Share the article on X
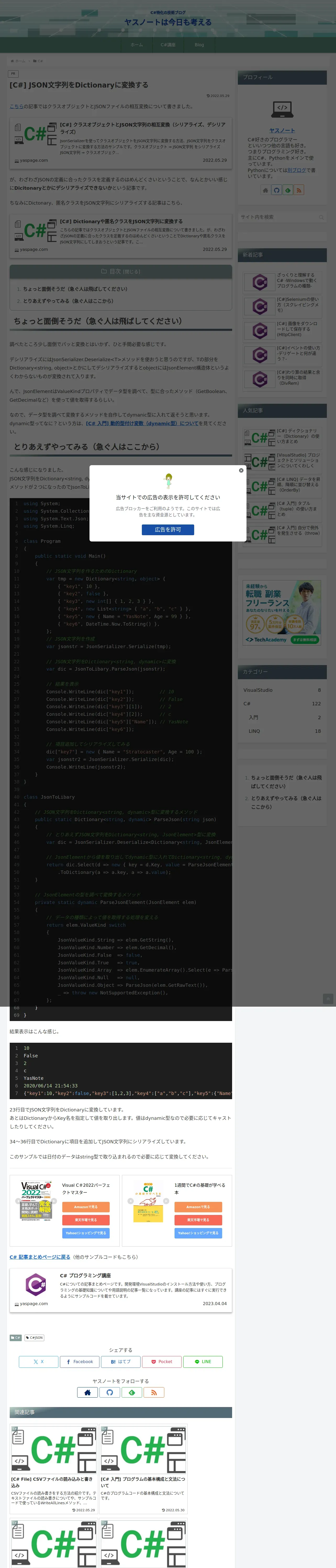This screenshot has width=336, height=1568. tap(38, 1362)
